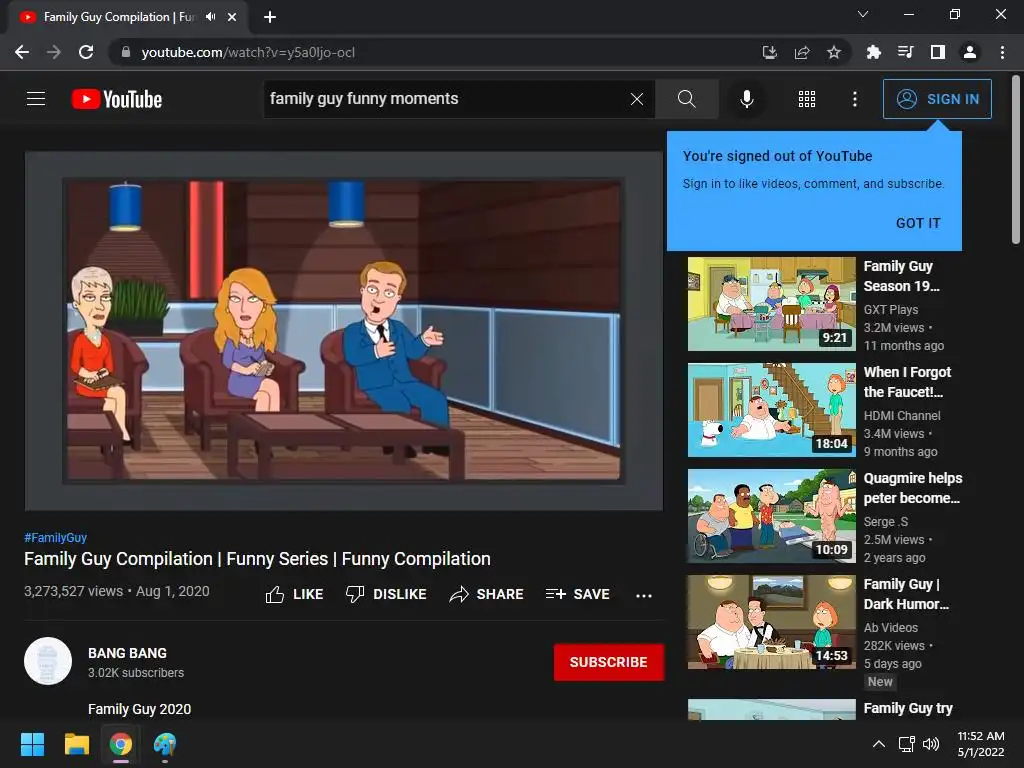Click the browser forward arrow
The image size is (1024, 768).
[54, 52]
